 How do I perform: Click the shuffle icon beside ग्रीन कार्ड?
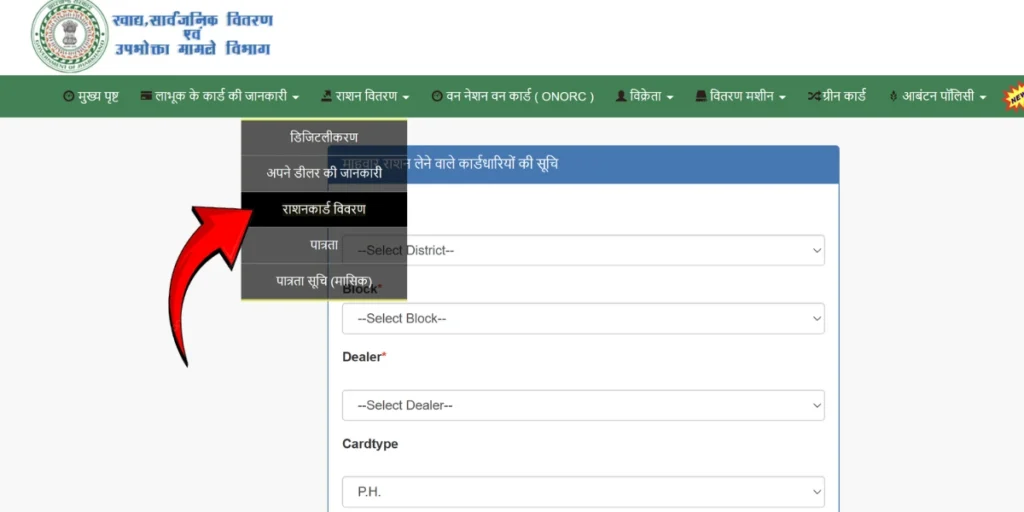coord(814,97)
